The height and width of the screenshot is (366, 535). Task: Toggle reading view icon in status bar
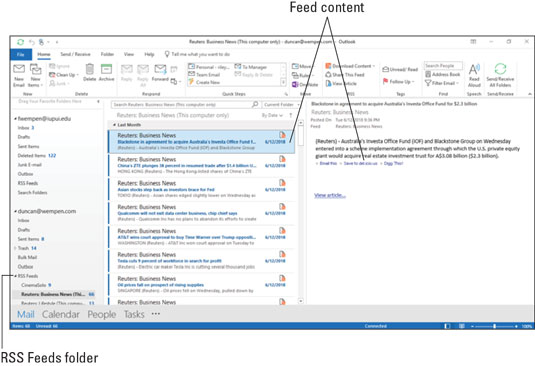(462, 326)
